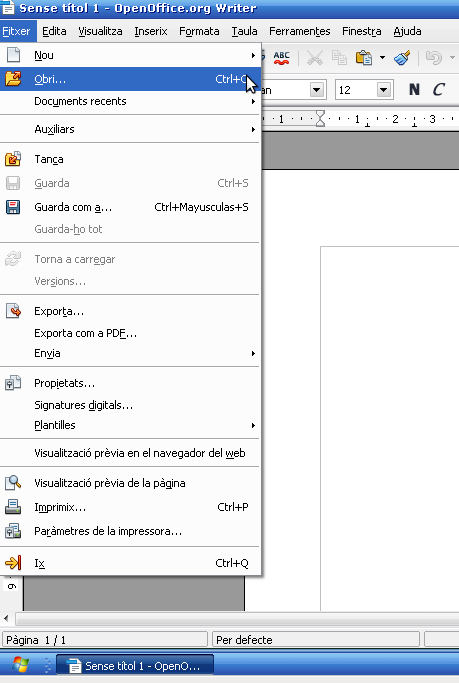Click the Tanca folder icon

[13, 159]
